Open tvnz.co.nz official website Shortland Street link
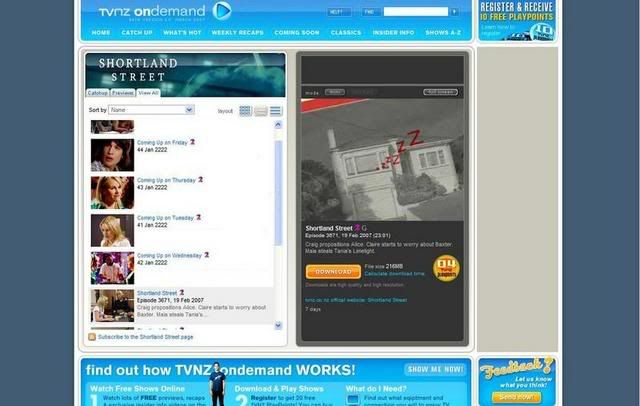This screenshot has width=640, height=406. pyautogui.click(x=356, y=300)
